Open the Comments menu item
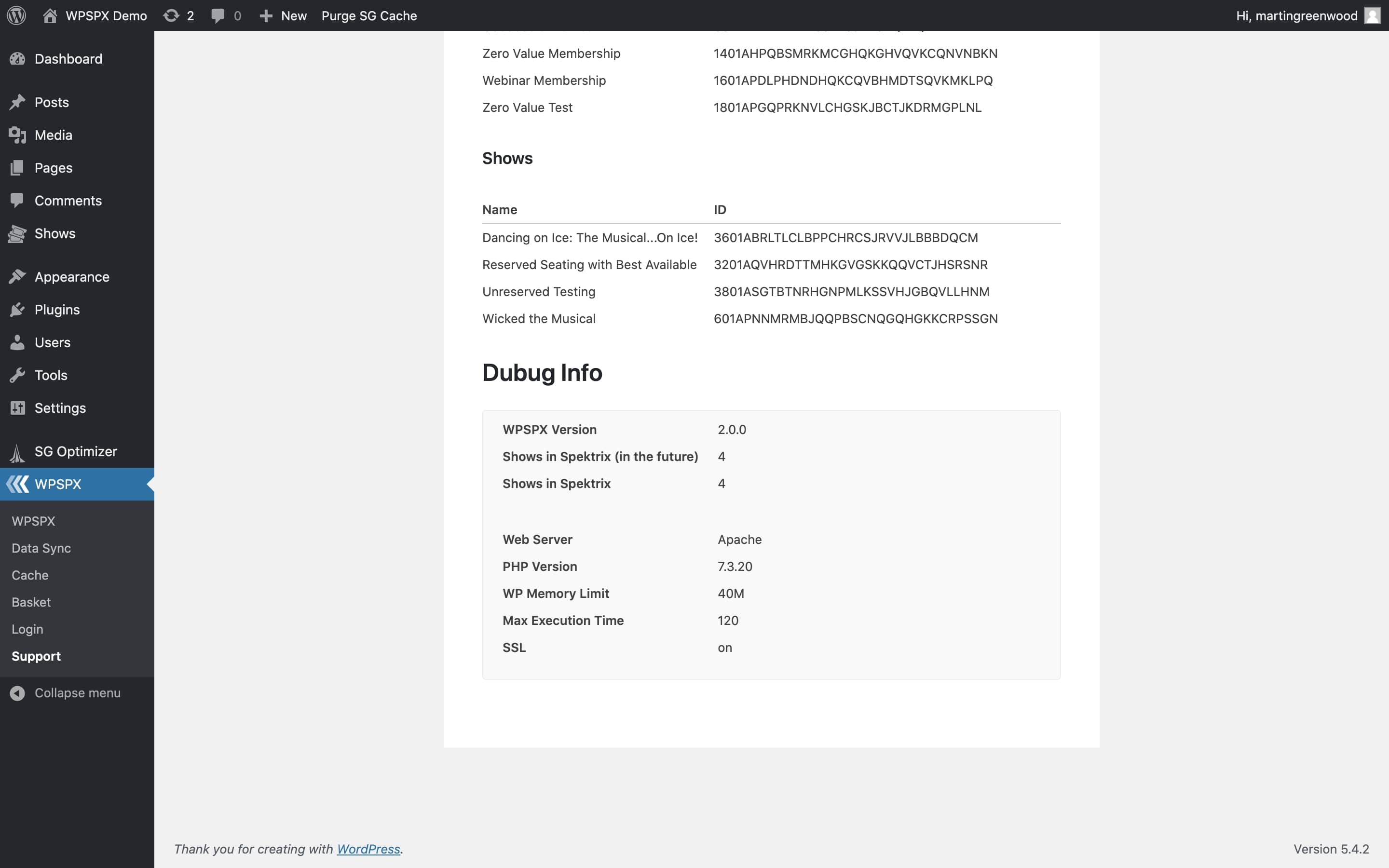Image resolution: width=1389 pixels, height=868 pixels. [x=77, y=200]
